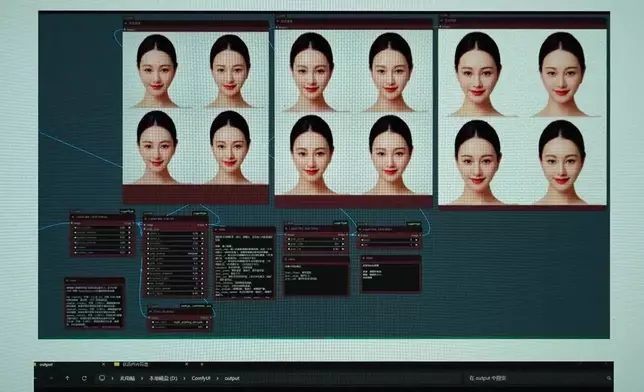644x392 pixels.
Task: Switch to the second File Explorer tab
Action: [150, 364]
